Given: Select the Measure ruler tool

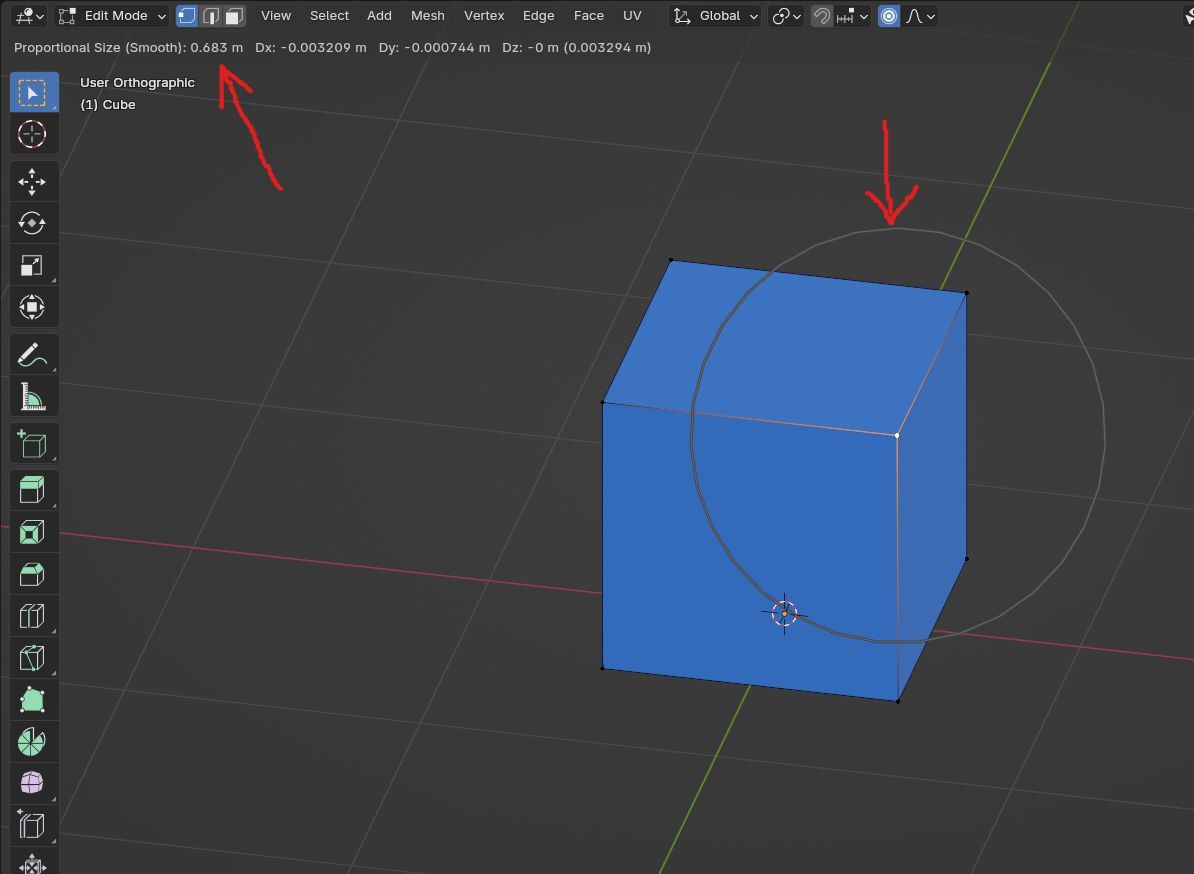Looking at the screenshot, I should tap(34, 396).
